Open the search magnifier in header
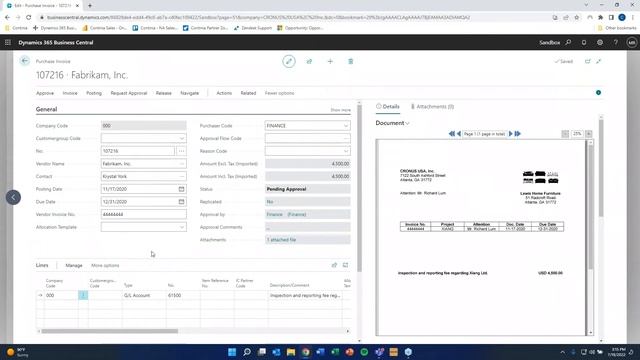Screen dimensions: 640x360 [568, 42]
